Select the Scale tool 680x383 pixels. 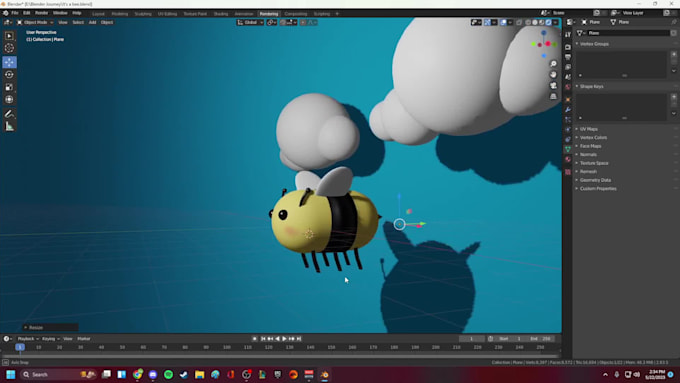point(9,87)
